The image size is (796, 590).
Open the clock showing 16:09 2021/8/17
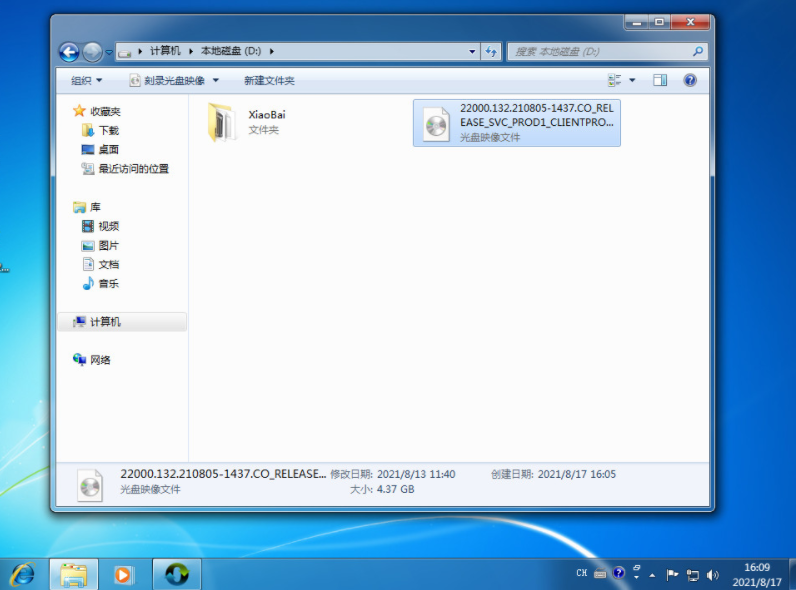tap(757, 575)
